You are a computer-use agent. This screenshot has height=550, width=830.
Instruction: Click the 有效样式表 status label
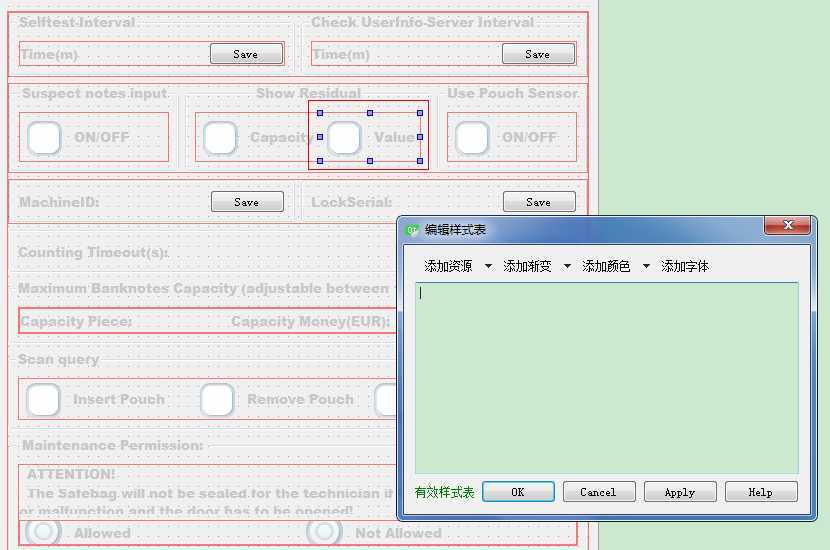pyautogui.click(x=445, y=492)
